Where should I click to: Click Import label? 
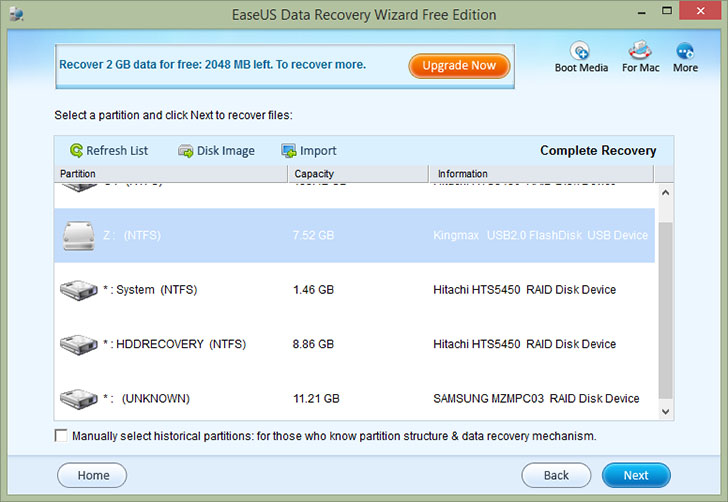point(318,151)
